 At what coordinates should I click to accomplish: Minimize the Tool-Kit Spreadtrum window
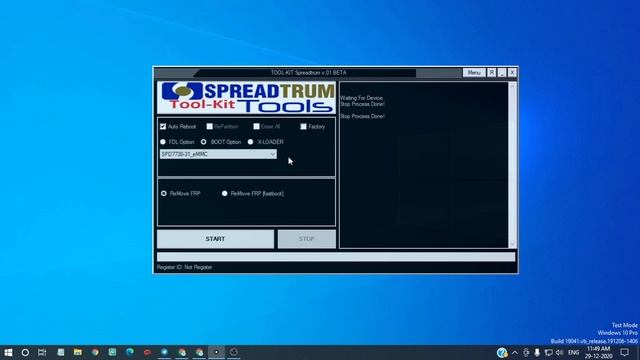[502, 73]
